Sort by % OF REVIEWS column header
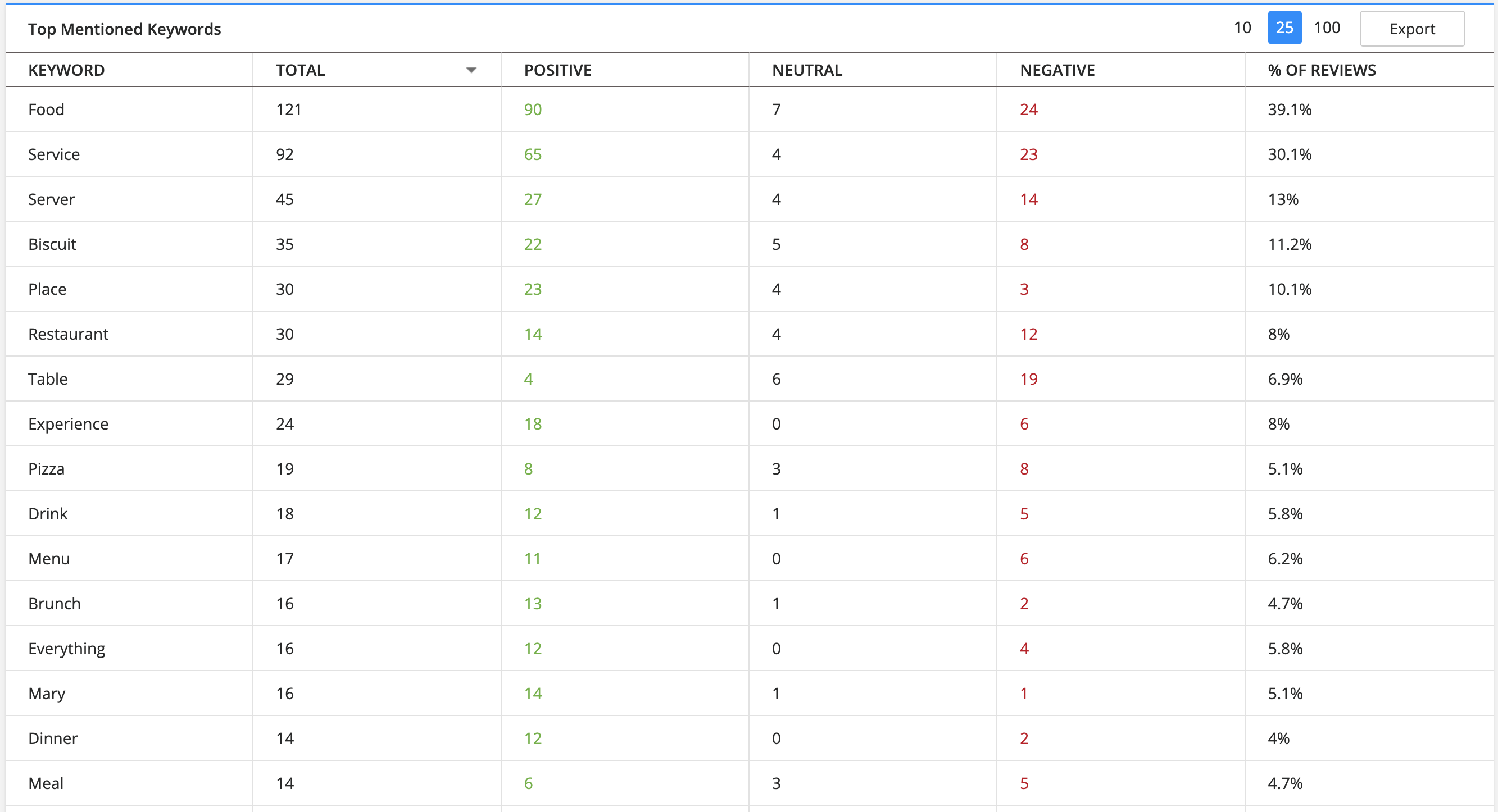 [1322, 70]
